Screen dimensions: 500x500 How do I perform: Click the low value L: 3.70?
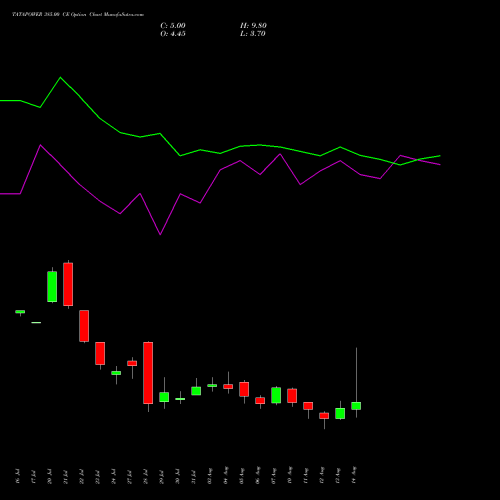click(x=253, y=34)
